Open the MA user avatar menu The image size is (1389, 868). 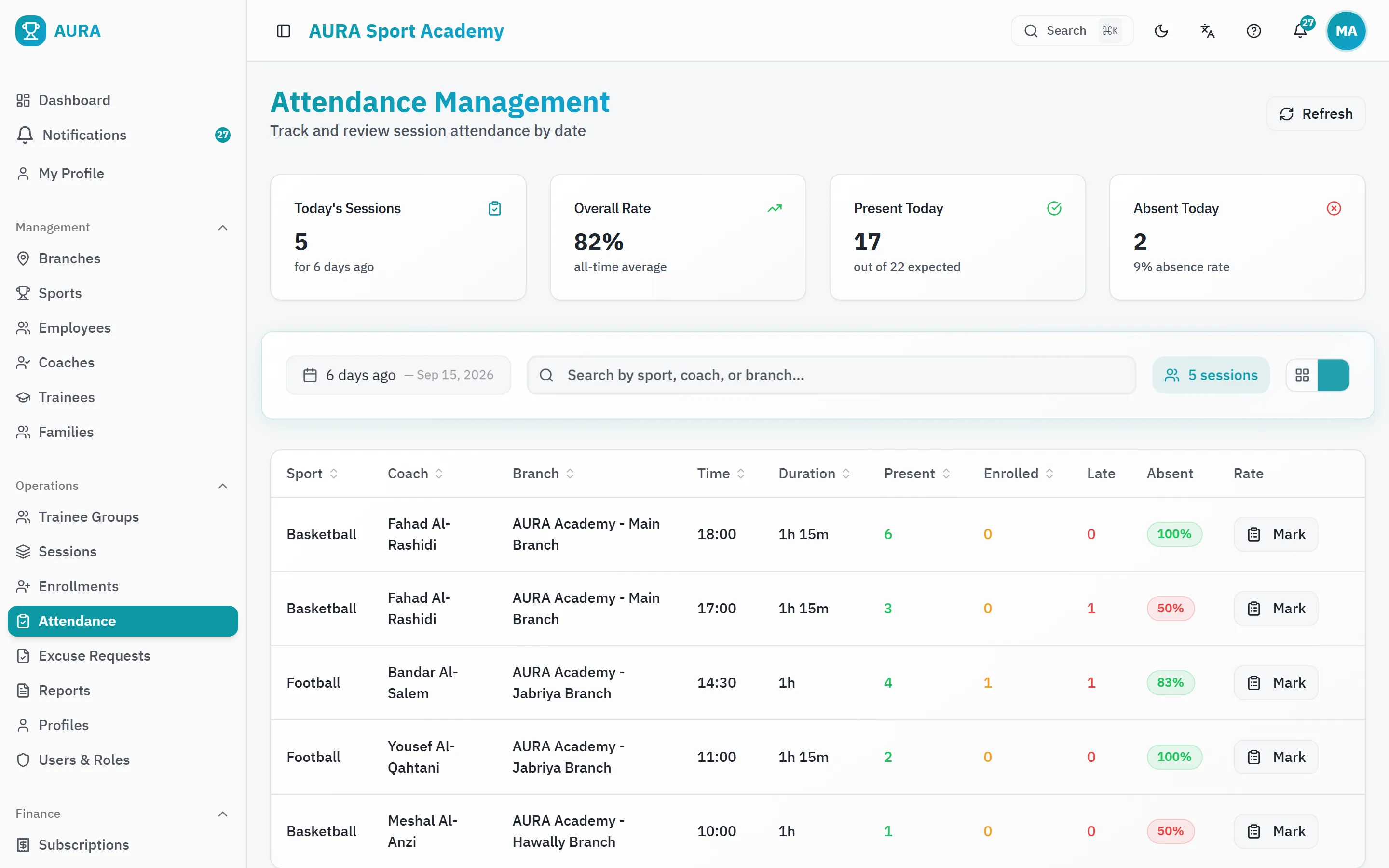1346,31
